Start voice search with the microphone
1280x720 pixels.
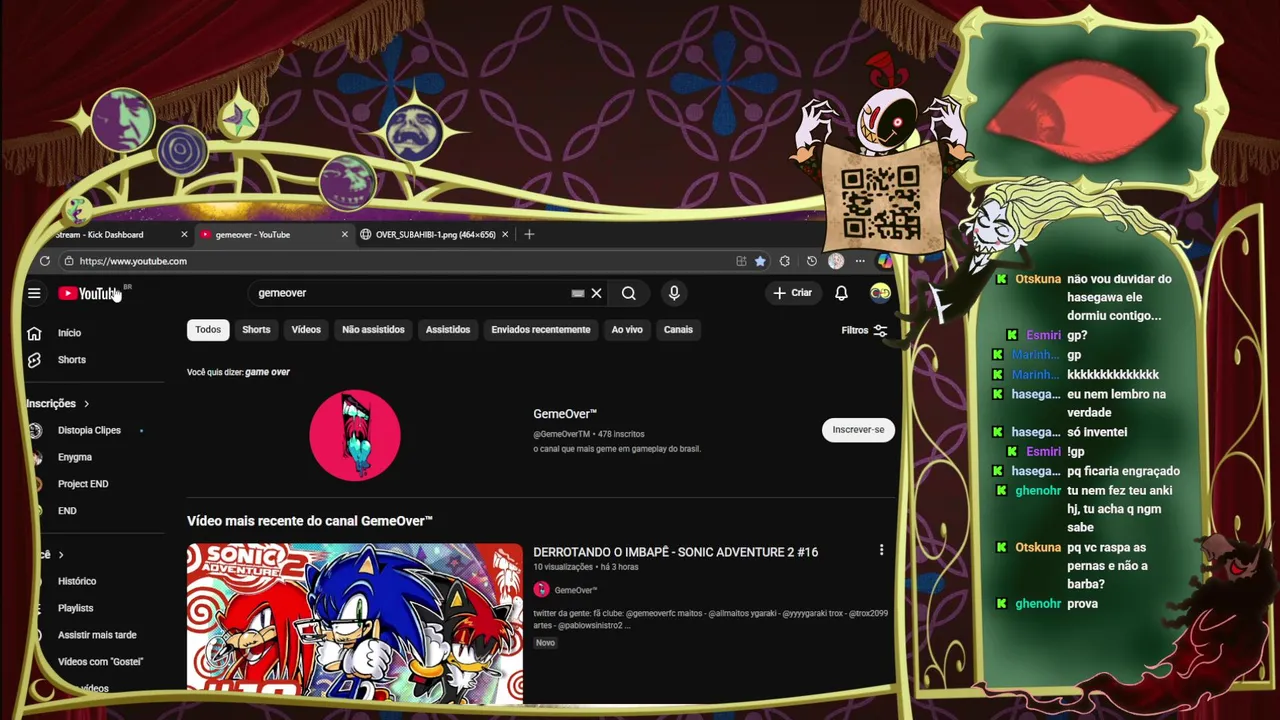[x=674, y=293]
